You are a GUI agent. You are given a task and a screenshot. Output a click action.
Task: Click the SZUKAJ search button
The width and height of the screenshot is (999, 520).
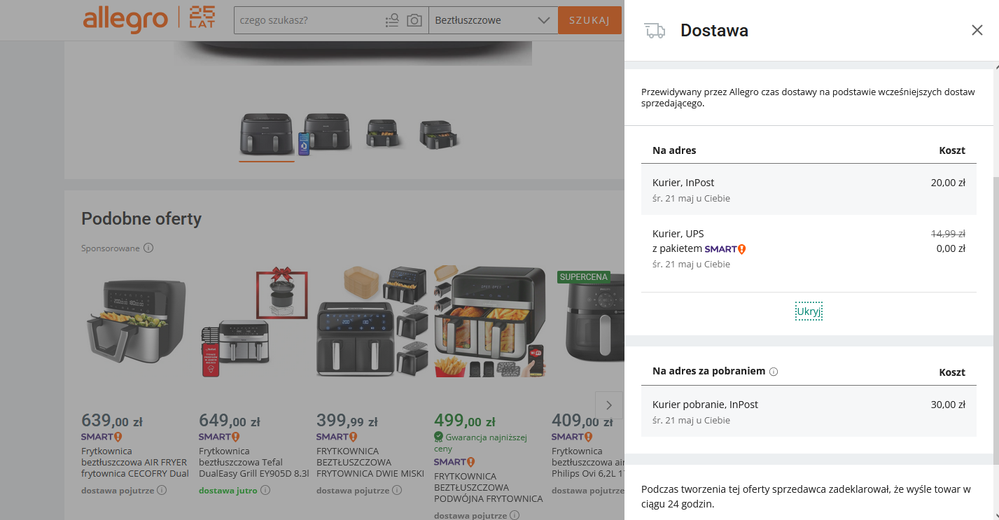tap(589, 20)
